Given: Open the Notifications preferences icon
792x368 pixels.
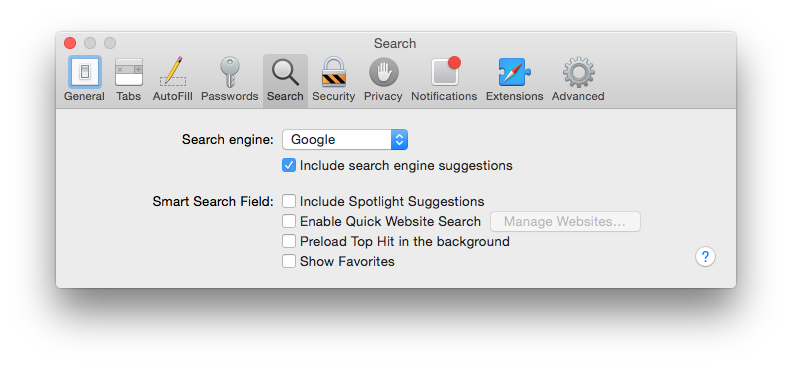Looking at the screenshot, I should 445,71.
